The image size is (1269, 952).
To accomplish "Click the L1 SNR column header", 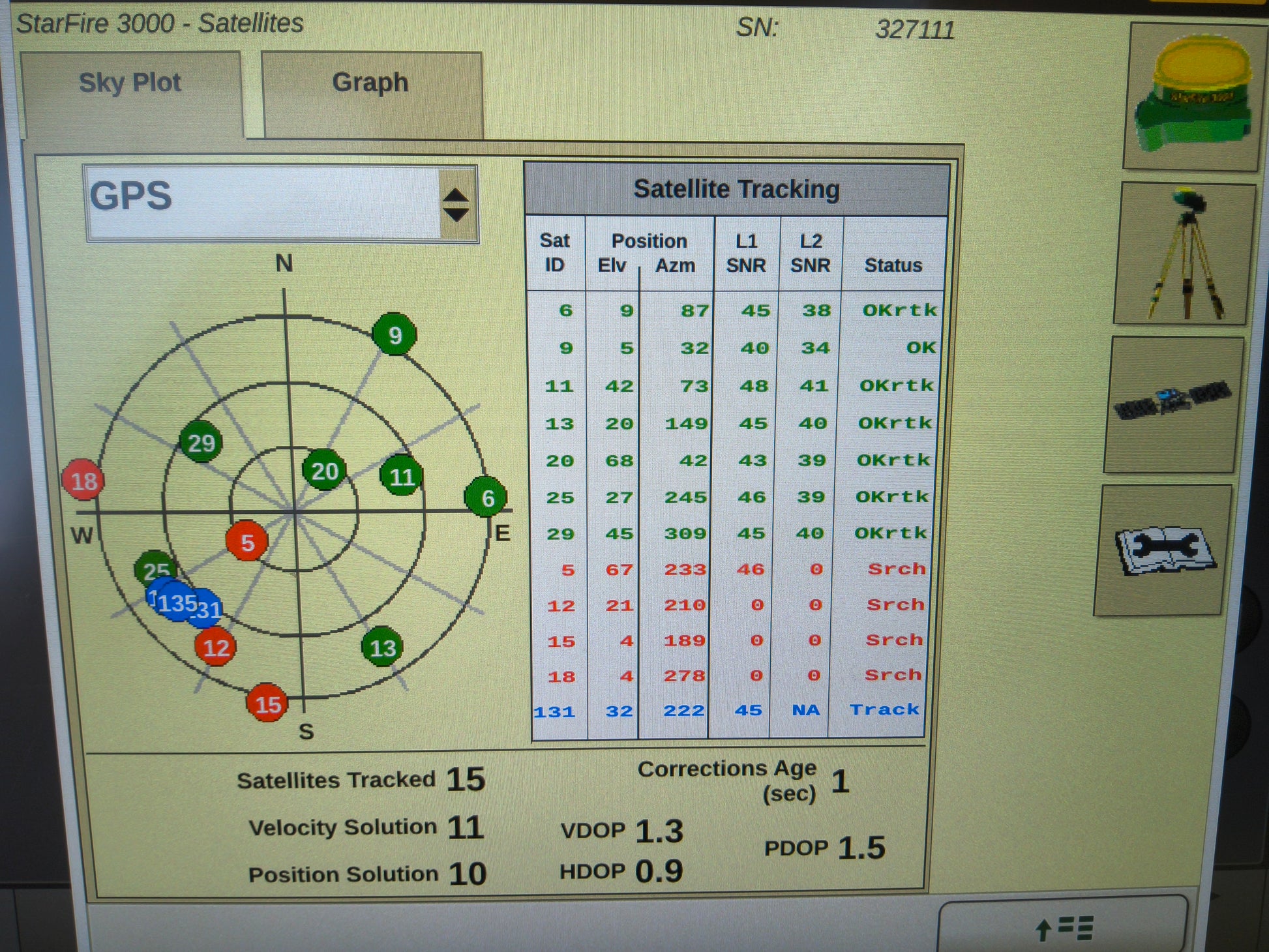I will point(746,253).
